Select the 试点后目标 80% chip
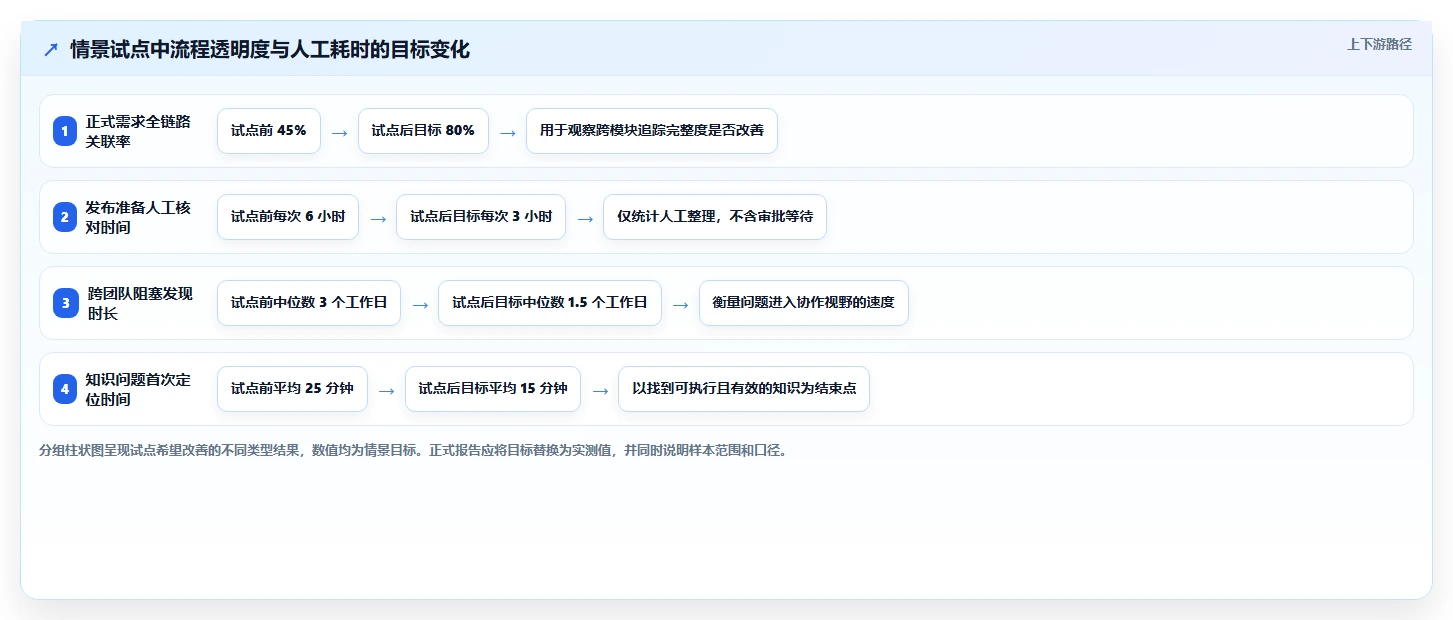This screenshot has height=620, width=1453. click(423, 131)
